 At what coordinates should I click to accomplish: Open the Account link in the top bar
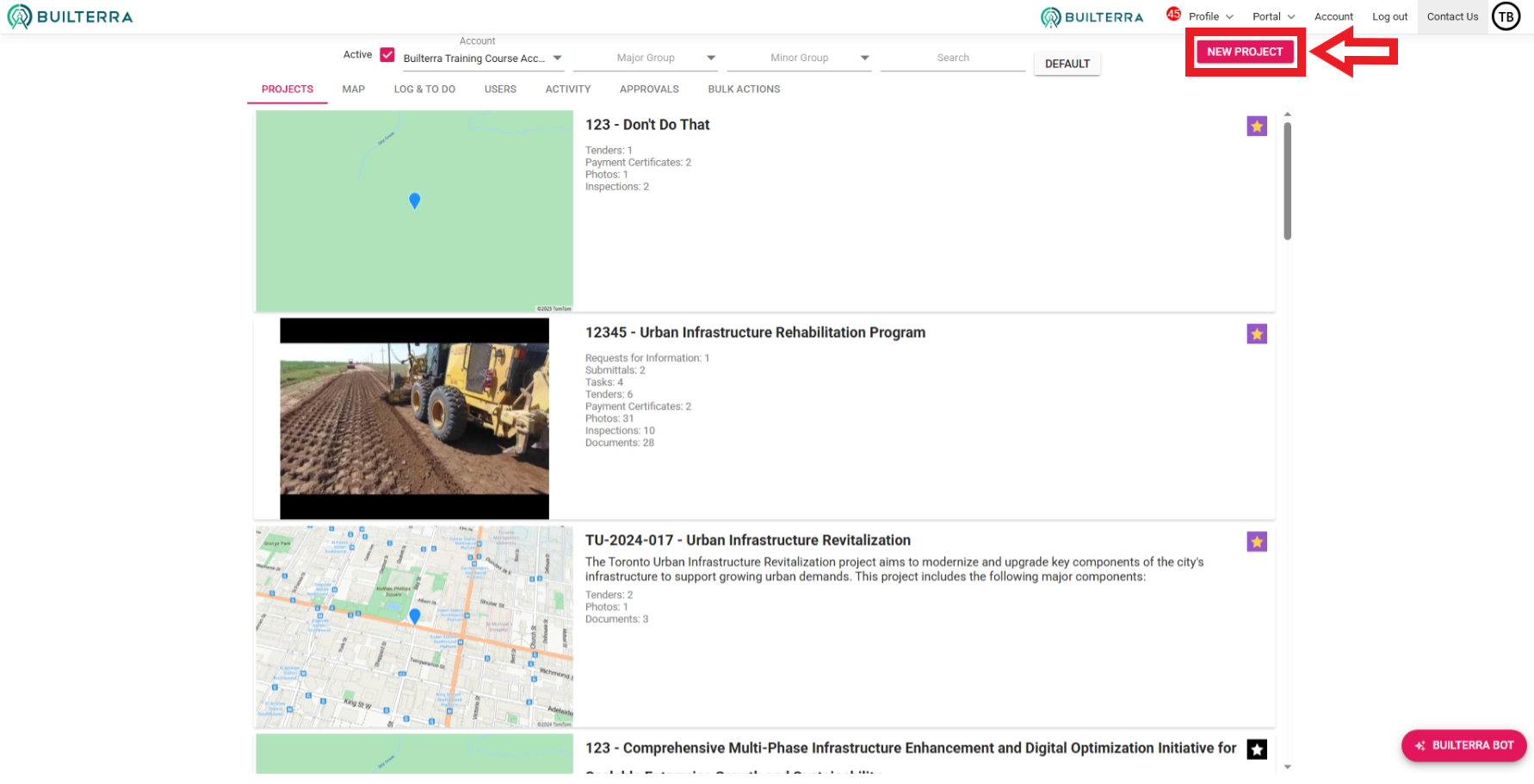tap(1333, 16)
